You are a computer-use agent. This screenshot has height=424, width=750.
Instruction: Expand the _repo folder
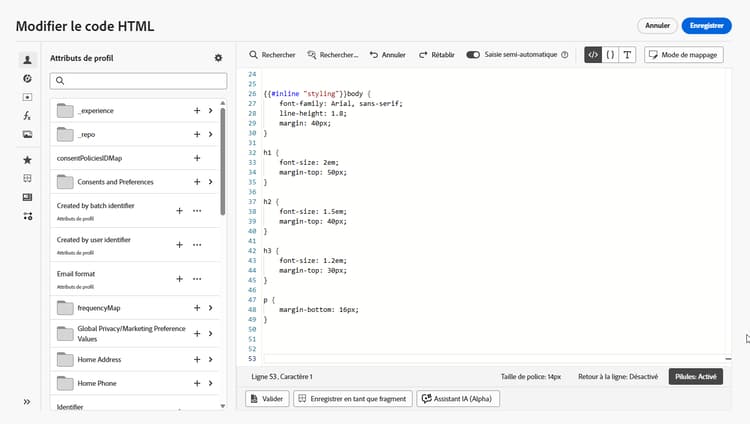click(x=210, y=134)
